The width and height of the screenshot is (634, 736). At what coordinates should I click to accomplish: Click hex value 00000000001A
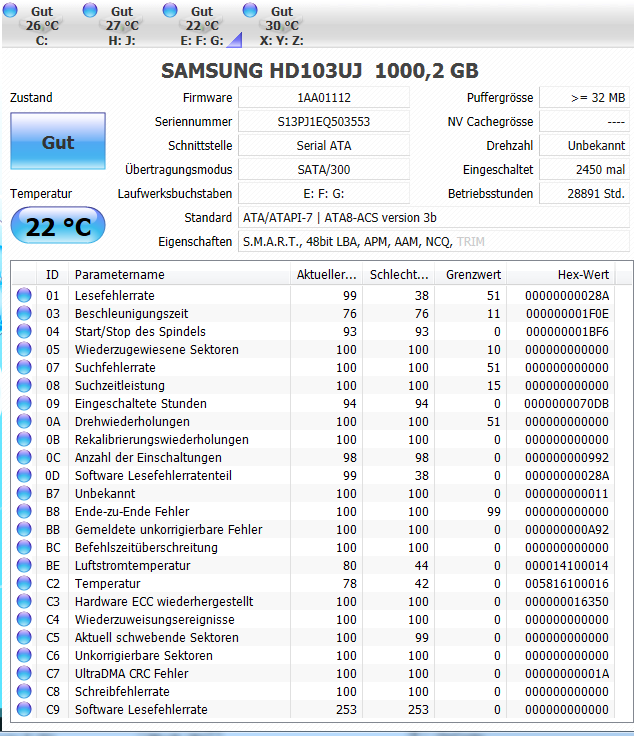[567, 674]
